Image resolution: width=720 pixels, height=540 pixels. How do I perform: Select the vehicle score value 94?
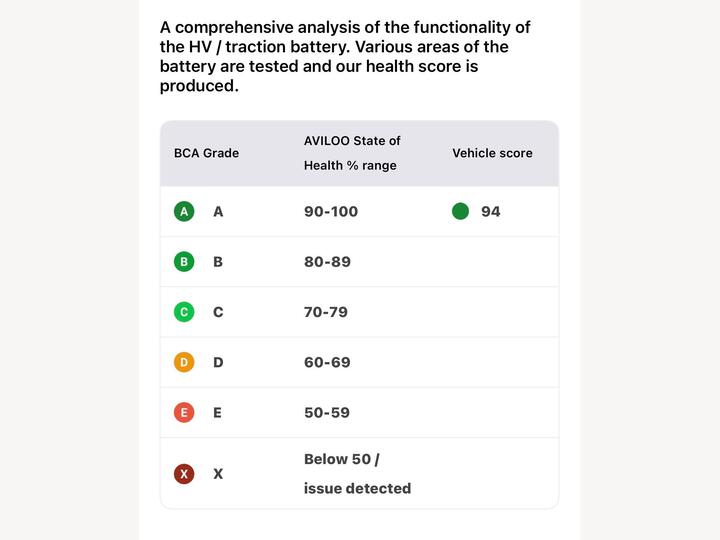[490, 212]
